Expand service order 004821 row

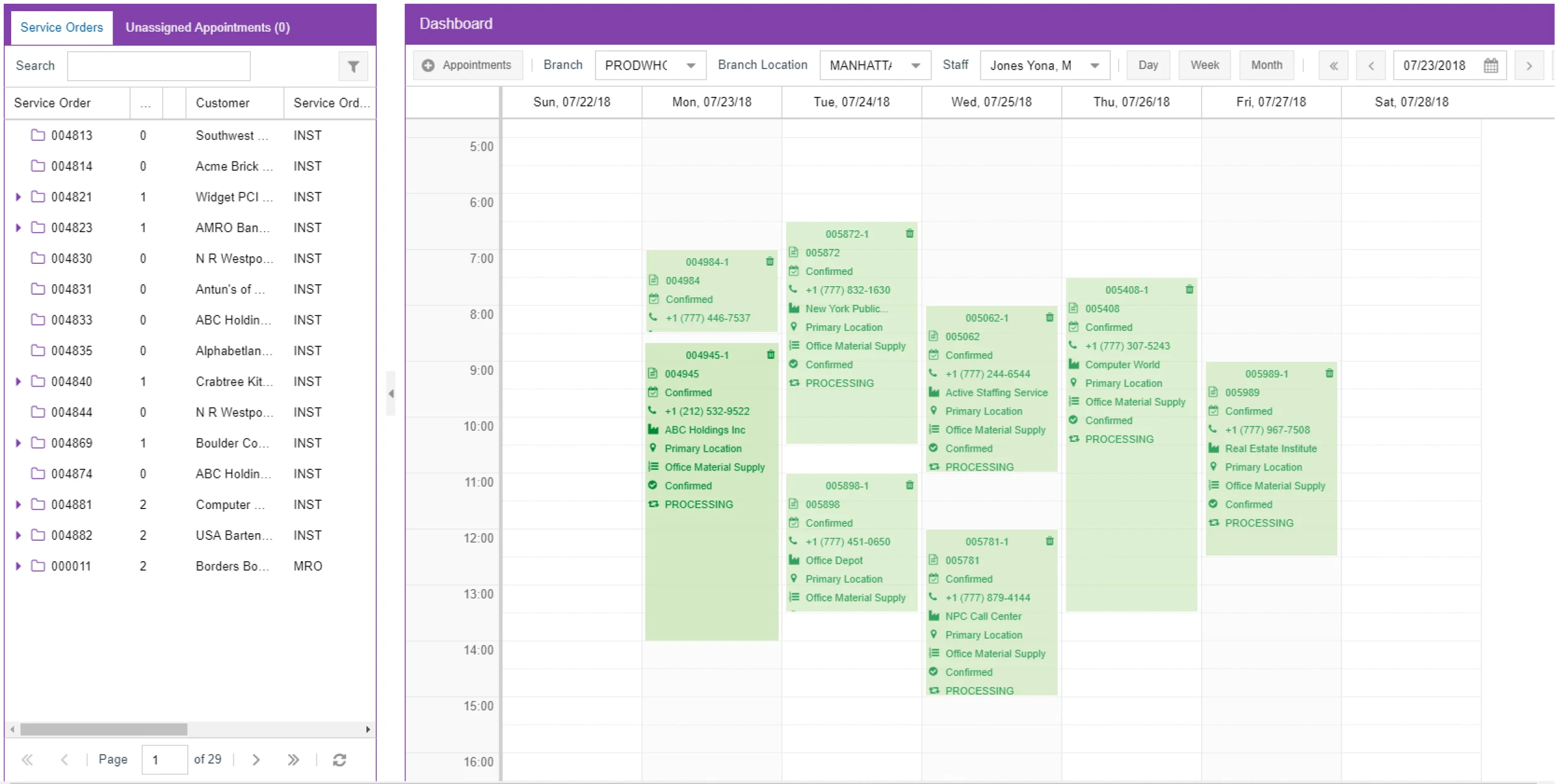(x=18, y=197)
